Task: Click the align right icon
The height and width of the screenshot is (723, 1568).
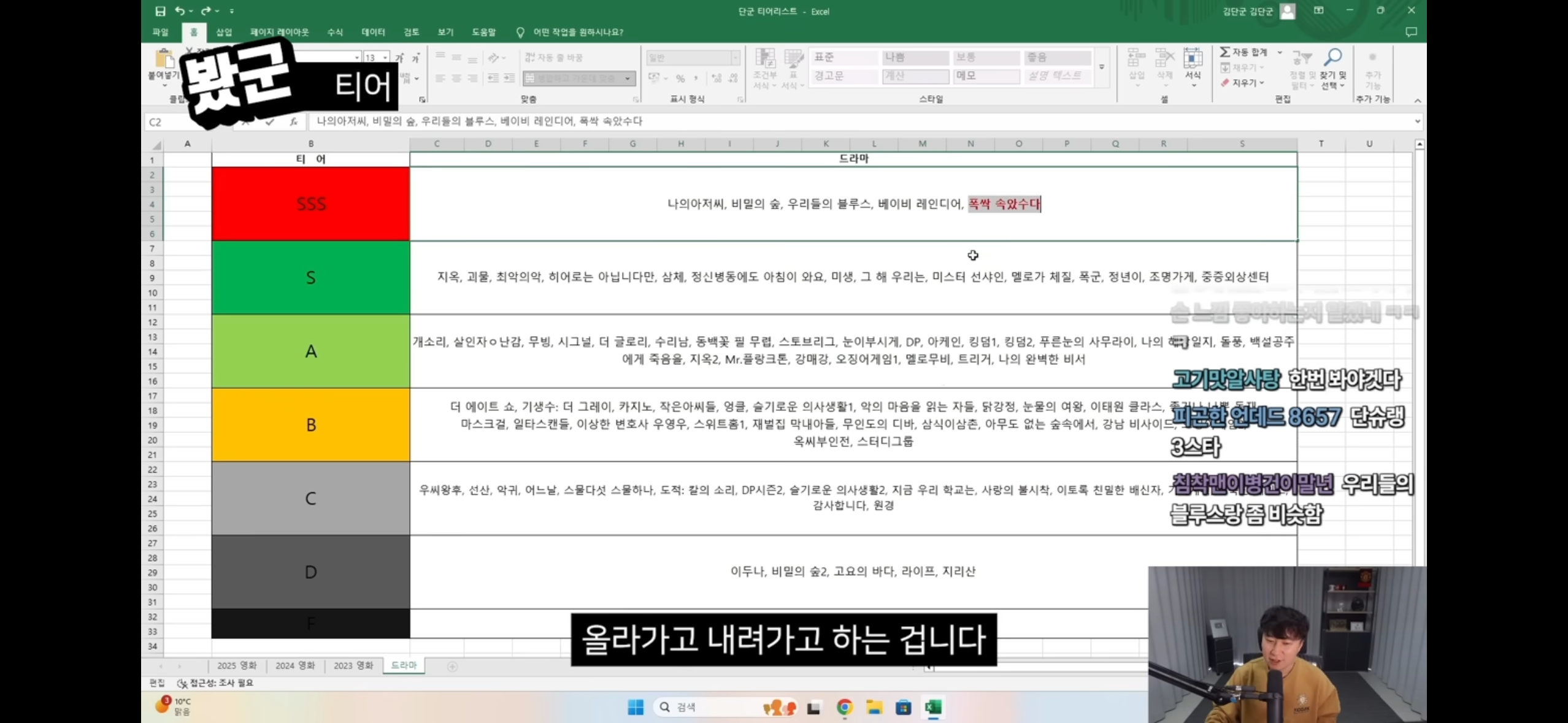Action: point(472,78)
